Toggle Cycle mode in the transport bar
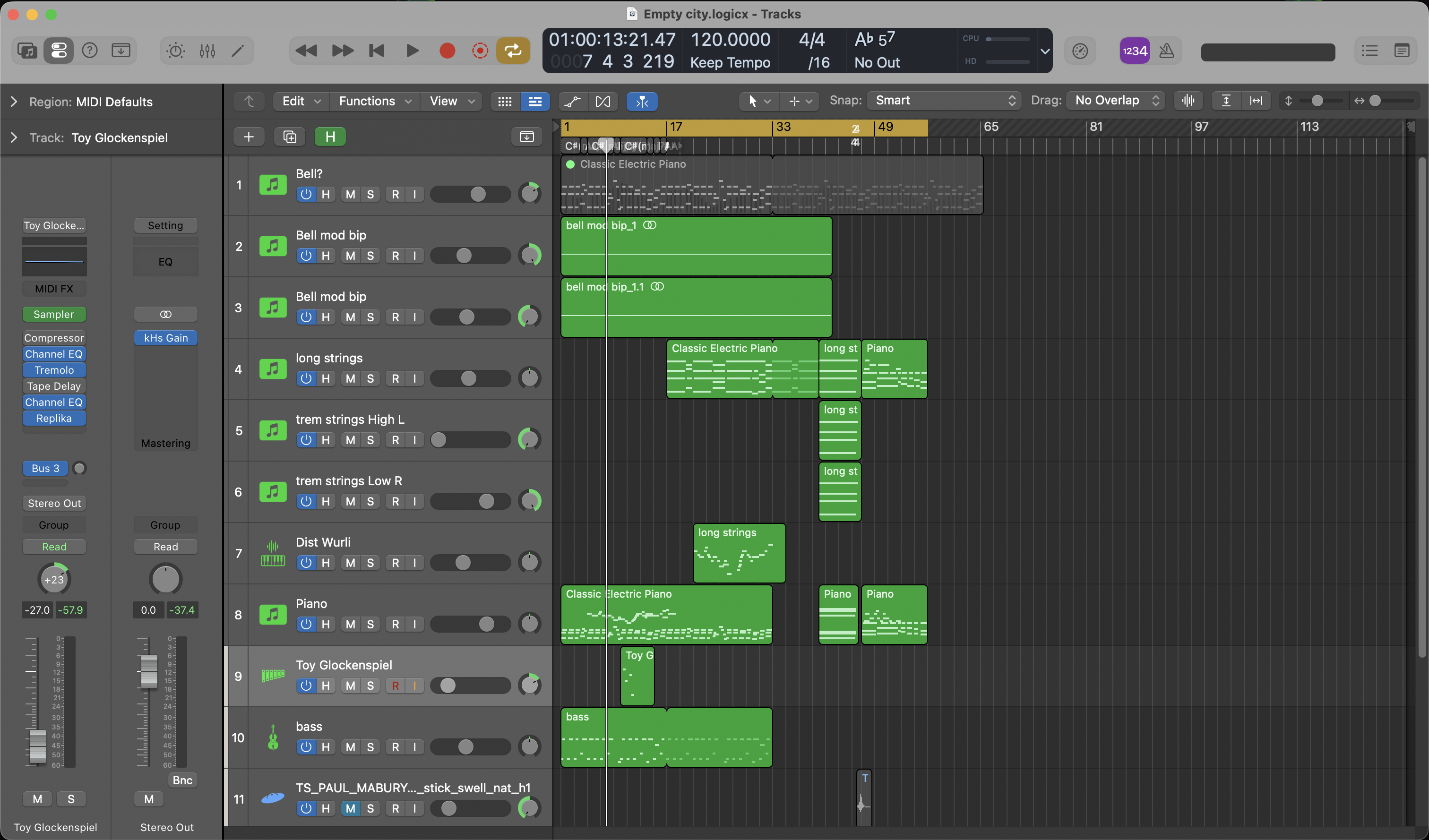 pyautogui.click(x=513, y=51)
